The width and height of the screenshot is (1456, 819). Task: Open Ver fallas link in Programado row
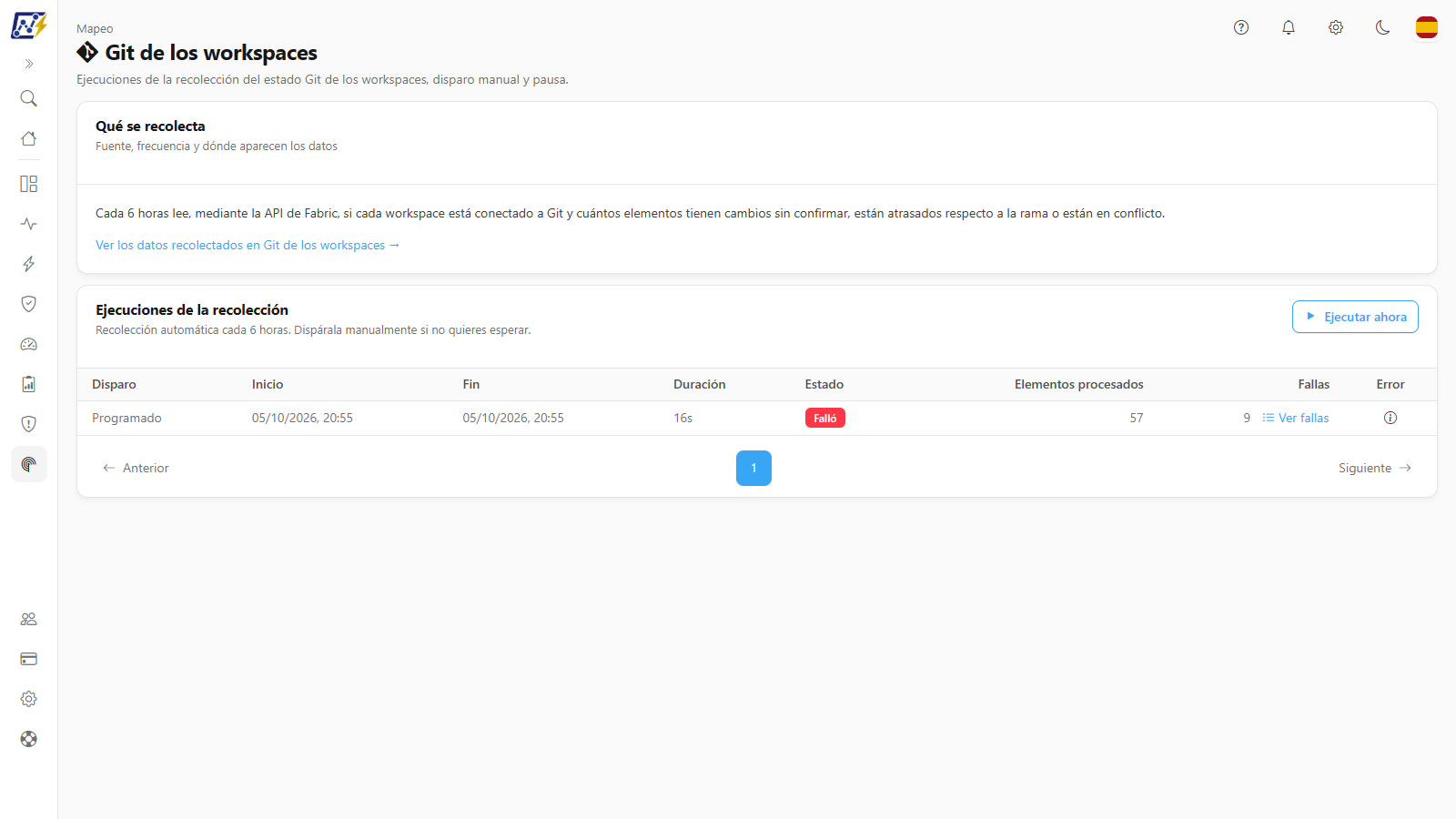[1296, 418]
